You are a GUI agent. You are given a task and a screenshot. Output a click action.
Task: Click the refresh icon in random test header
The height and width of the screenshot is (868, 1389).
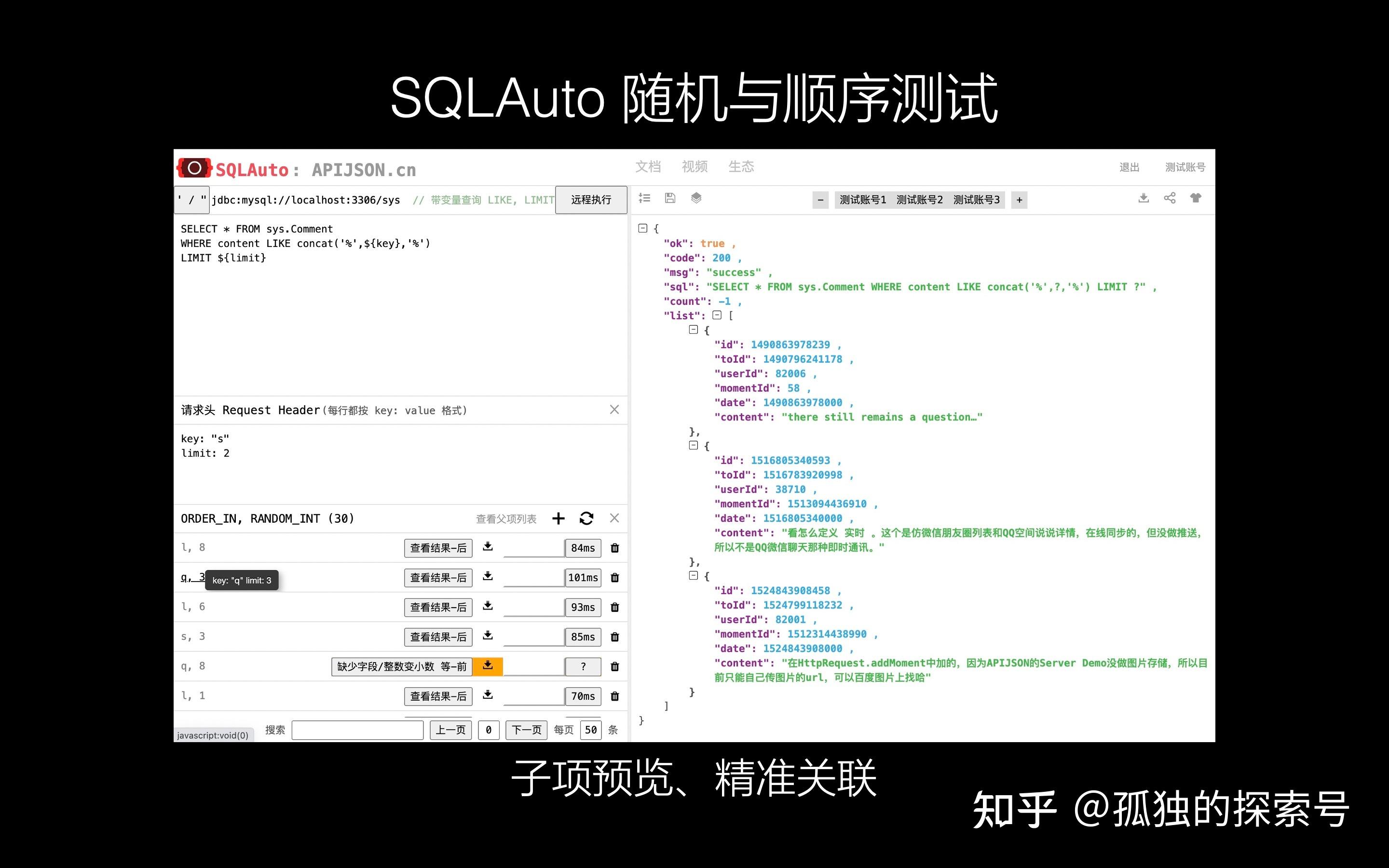pyautogui.click(x=586, y=518)
